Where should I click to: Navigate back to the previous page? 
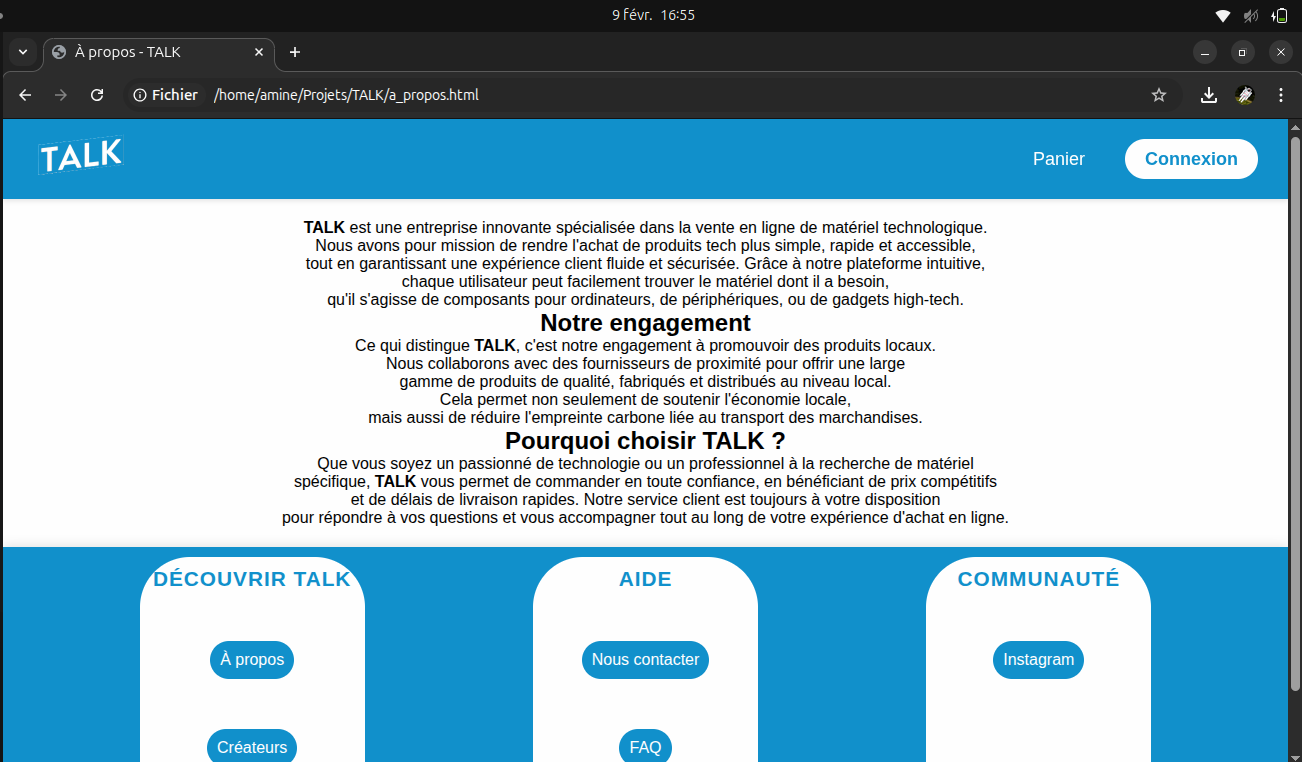24,95
